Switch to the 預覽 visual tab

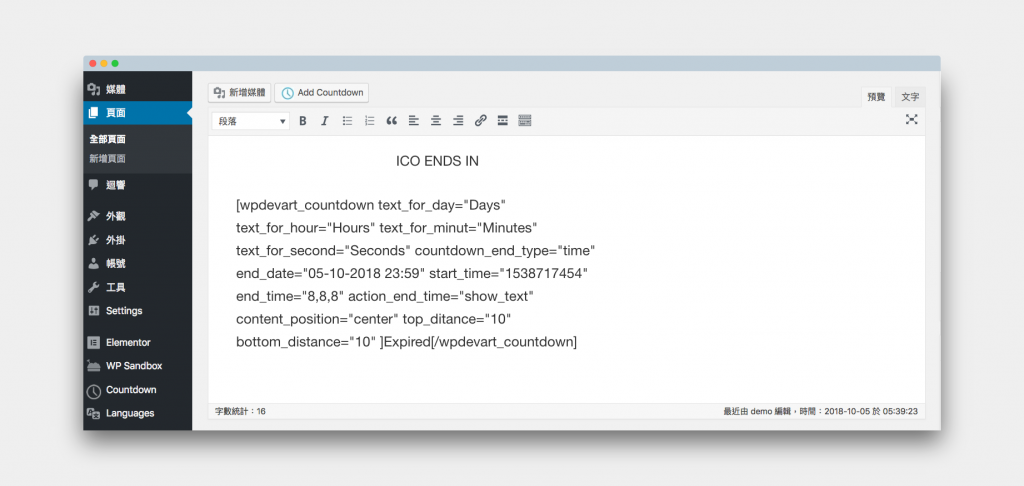876,97
